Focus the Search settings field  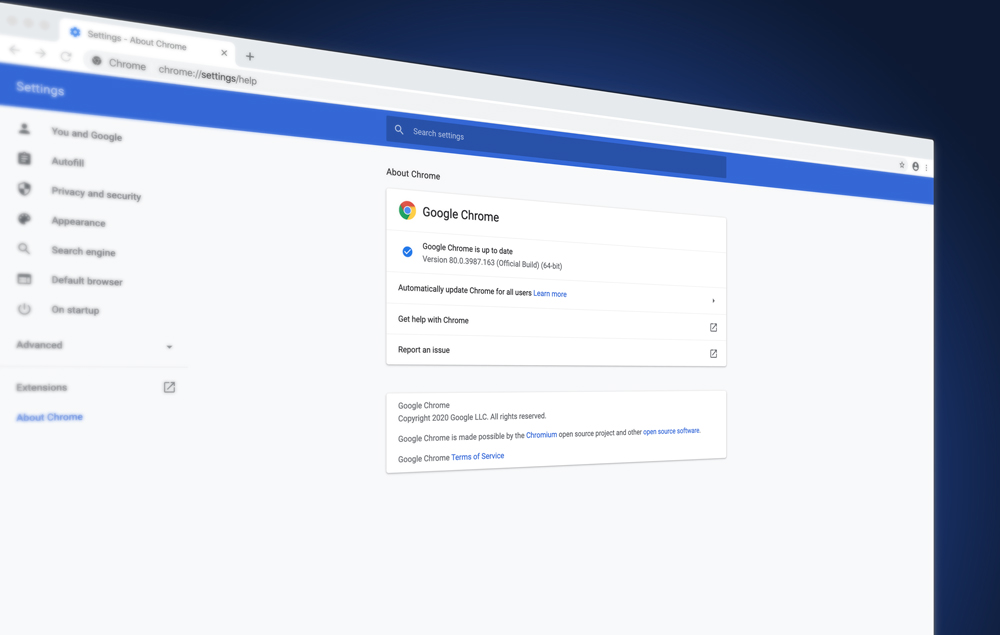click(556, 147)
